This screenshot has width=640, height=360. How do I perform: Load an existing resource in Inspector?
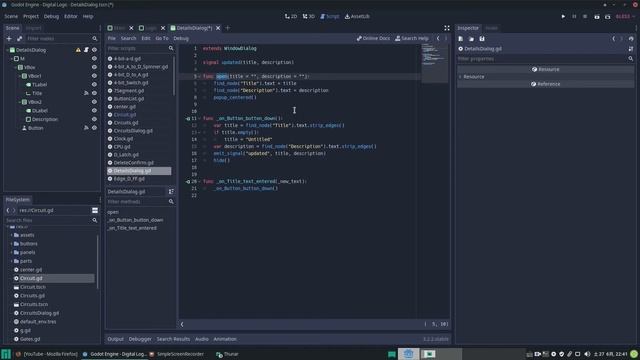coord(471,38)
